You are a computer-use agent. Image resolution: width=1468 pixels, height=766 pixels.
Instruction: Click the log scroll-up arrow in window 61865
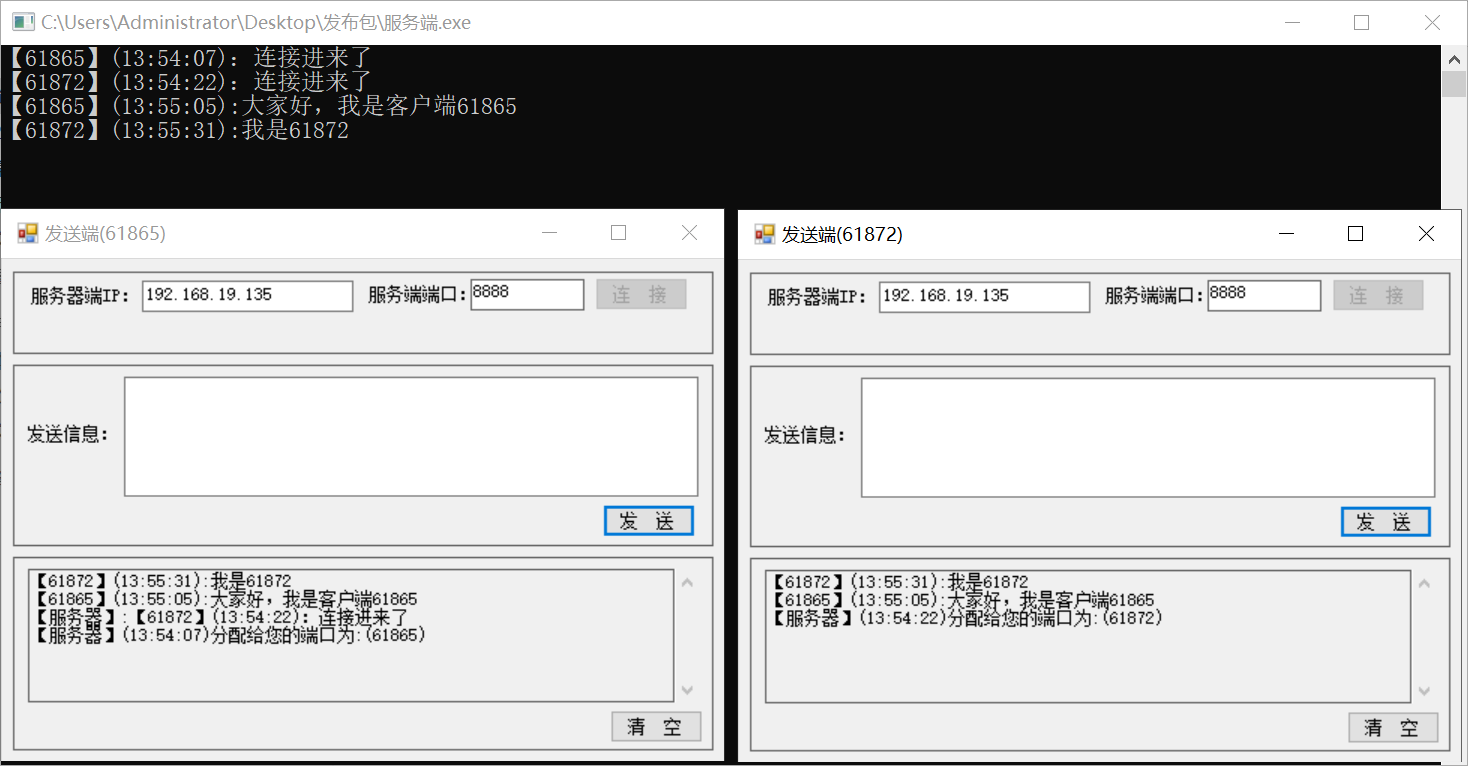pos(687,583)
